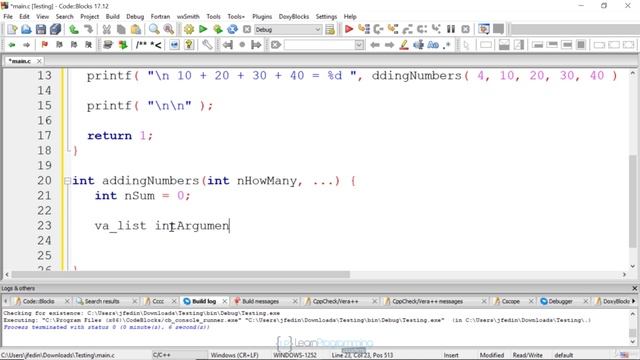
Task: Click the highlight pen icon
Action: point(404,44)
